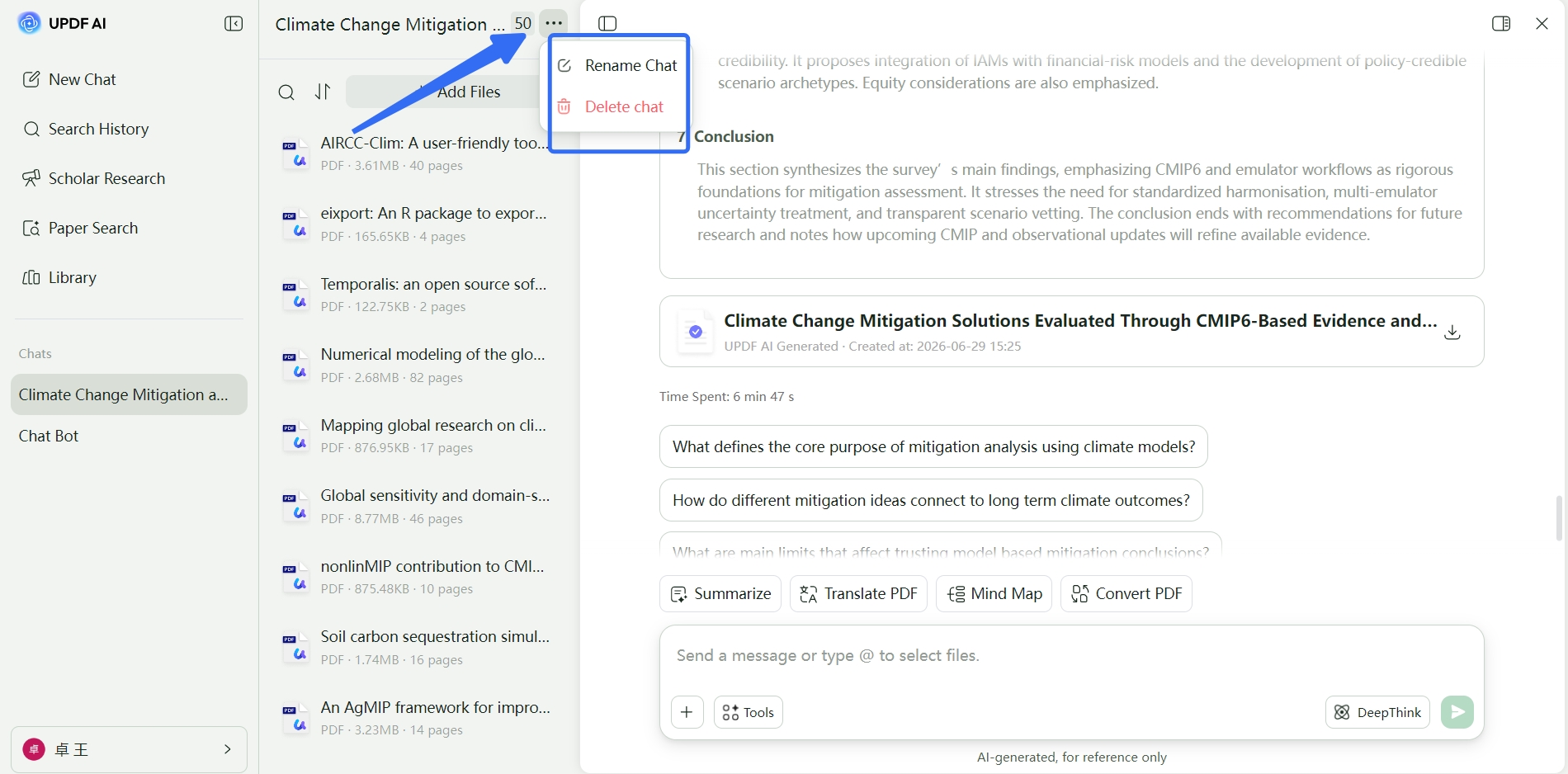Open Numerical modeling of the glo... PDF
Image resolution: width=1568 pixels, height=774 pixels.
tap(417, 365)
